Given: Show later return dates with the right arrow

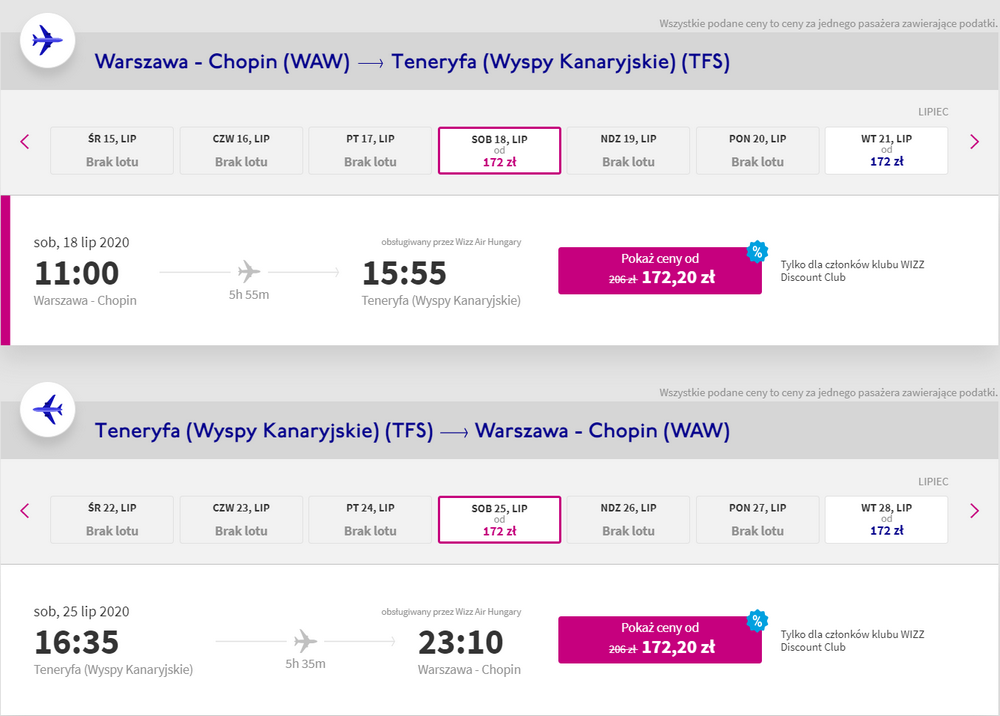Looking at the screenshot, I should click(x=974, y=511).
